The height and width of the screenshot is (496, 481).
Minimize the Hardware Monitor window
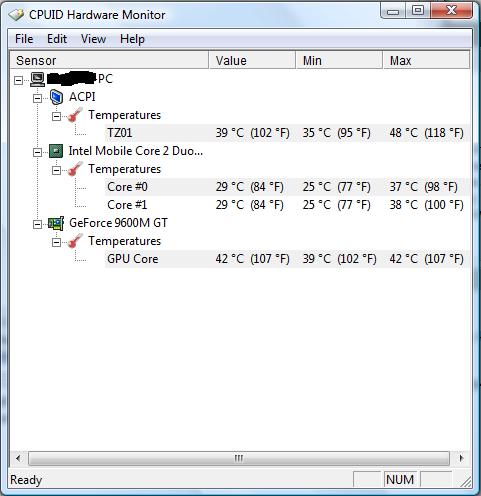click(393, 11)
